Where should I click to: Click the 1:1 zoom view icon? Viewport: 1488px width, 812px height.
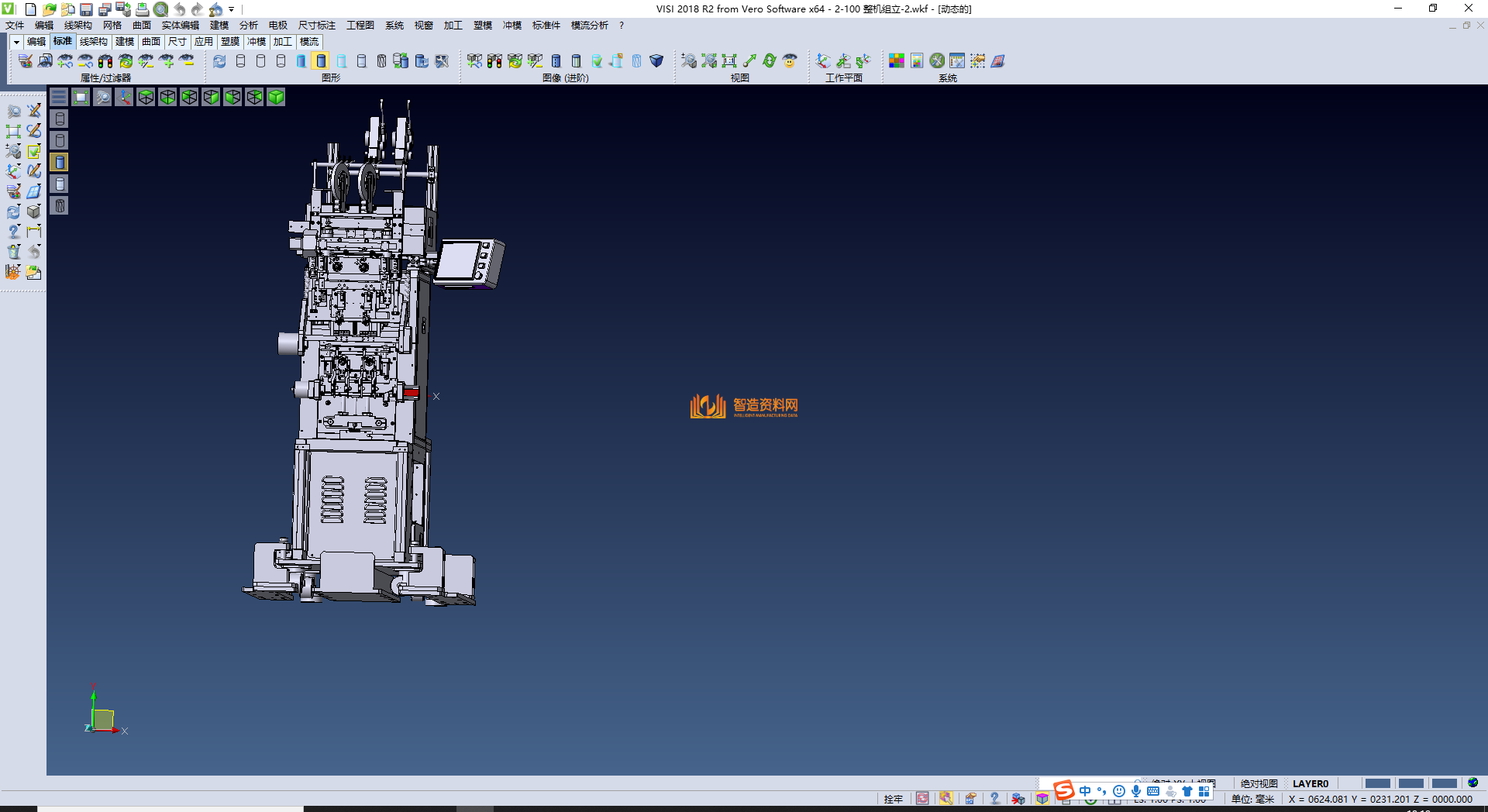point(729,60)
